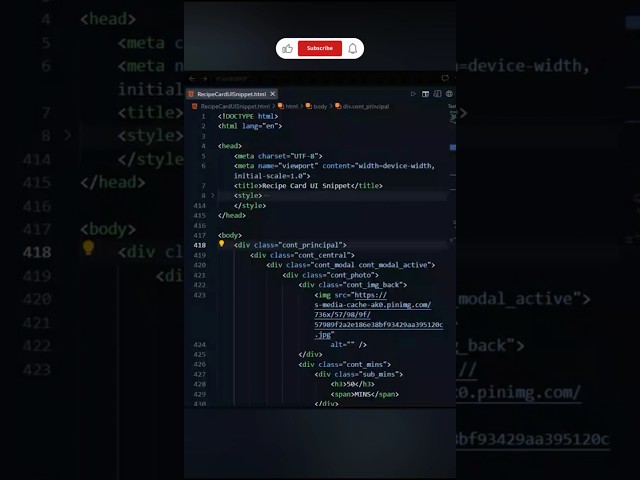
Task: Click the span MINS line
Action: 365,394
